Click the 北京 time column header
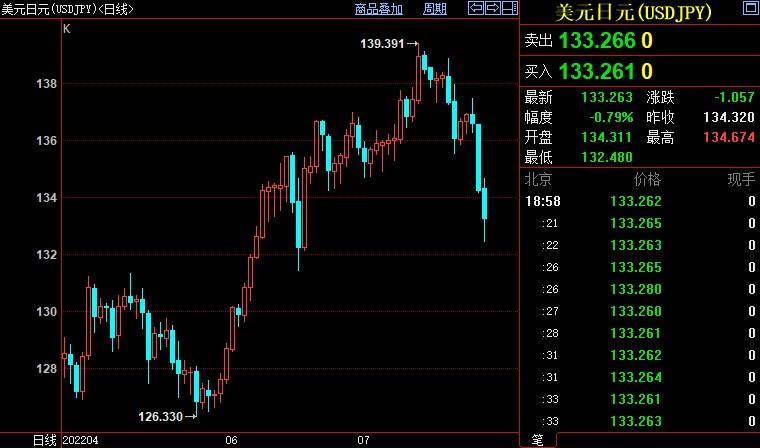This screenshot has width=760, height=448. pyautogui.click(x=539, y=180)
